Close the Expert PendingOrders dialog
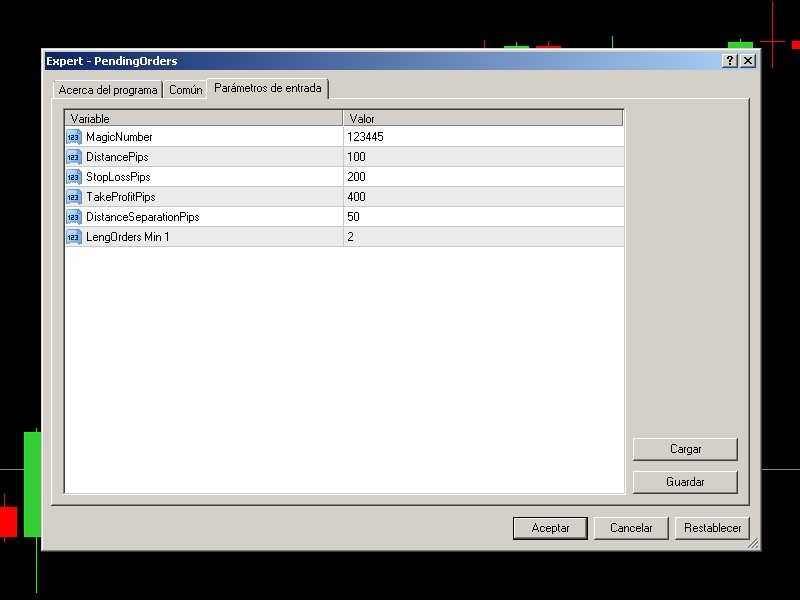 748,61
